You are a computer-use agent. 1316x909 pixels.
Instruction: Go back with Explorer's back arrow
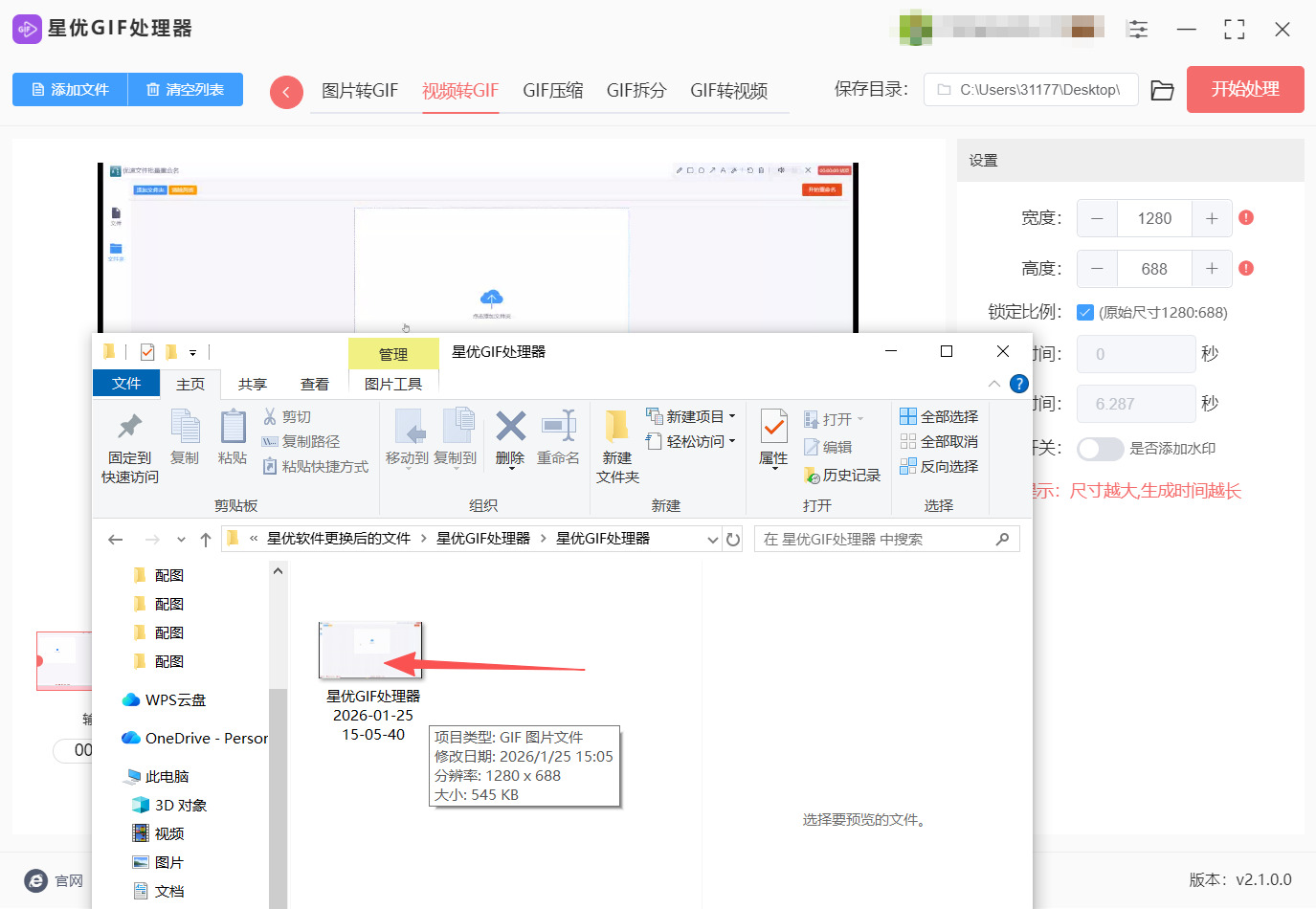[116, 540]
